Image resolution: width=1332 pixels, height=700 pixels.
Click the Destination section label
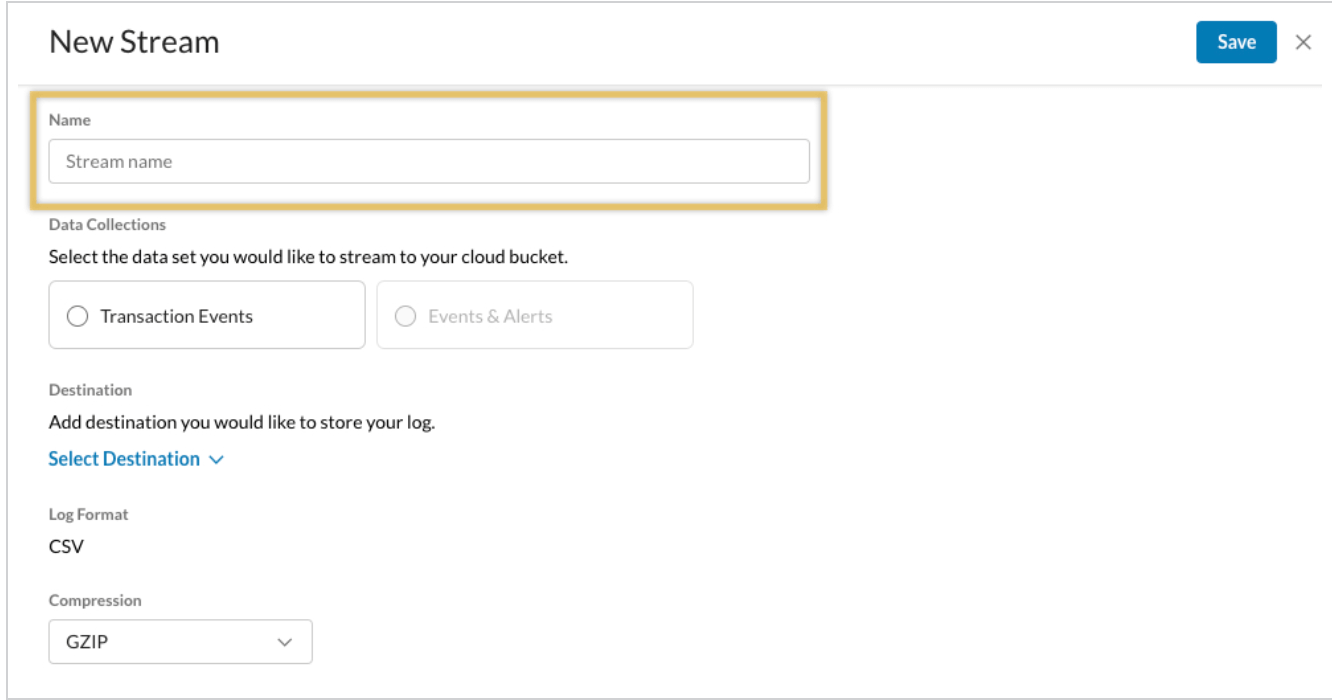90,390
